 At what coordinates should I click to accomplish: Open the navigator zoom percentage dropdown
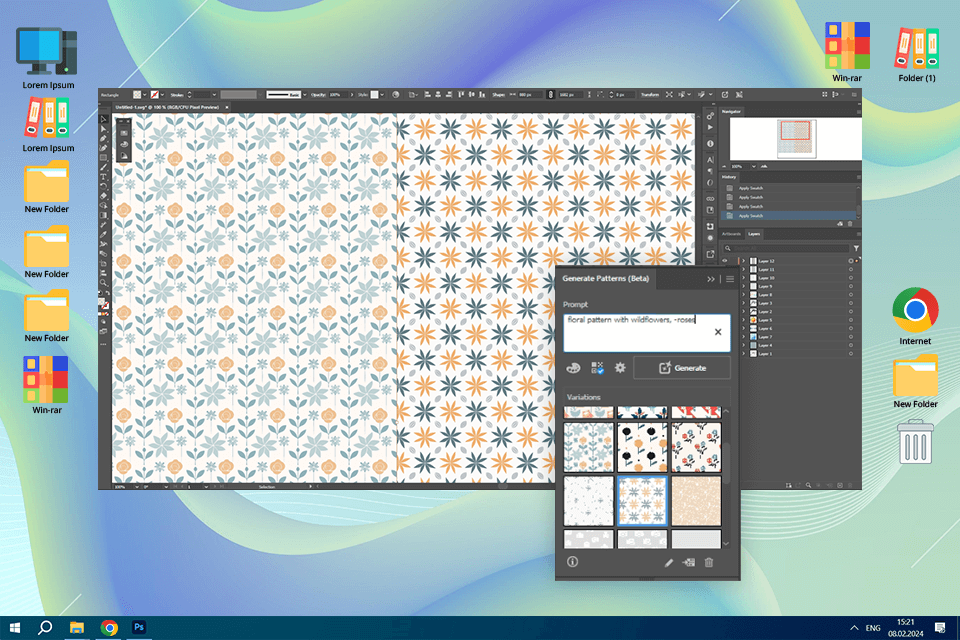point(754,166)
